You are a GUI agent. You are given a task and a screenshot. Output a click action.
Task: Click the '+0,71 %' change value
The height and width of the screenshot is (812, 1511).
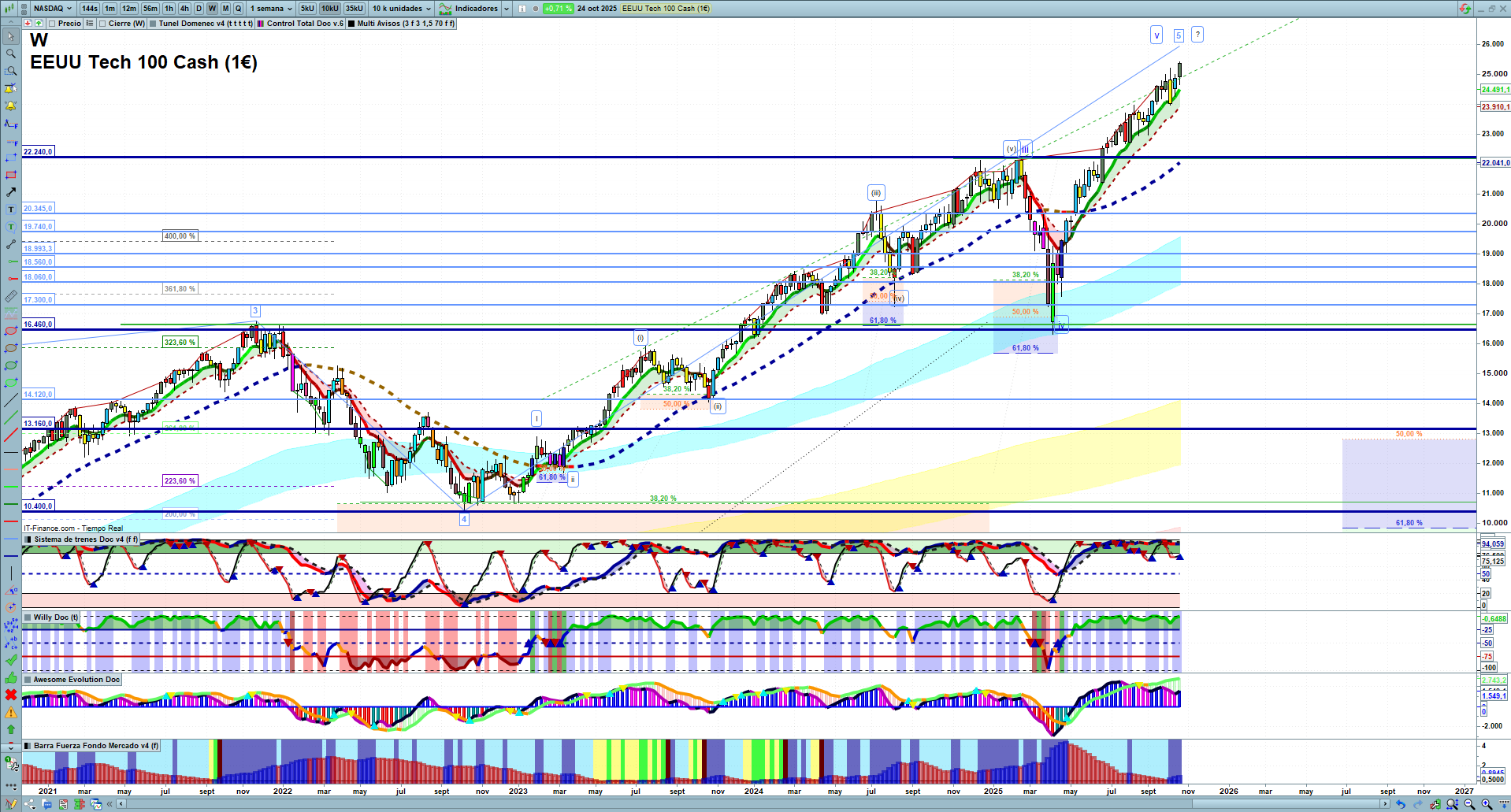point(559,9)
